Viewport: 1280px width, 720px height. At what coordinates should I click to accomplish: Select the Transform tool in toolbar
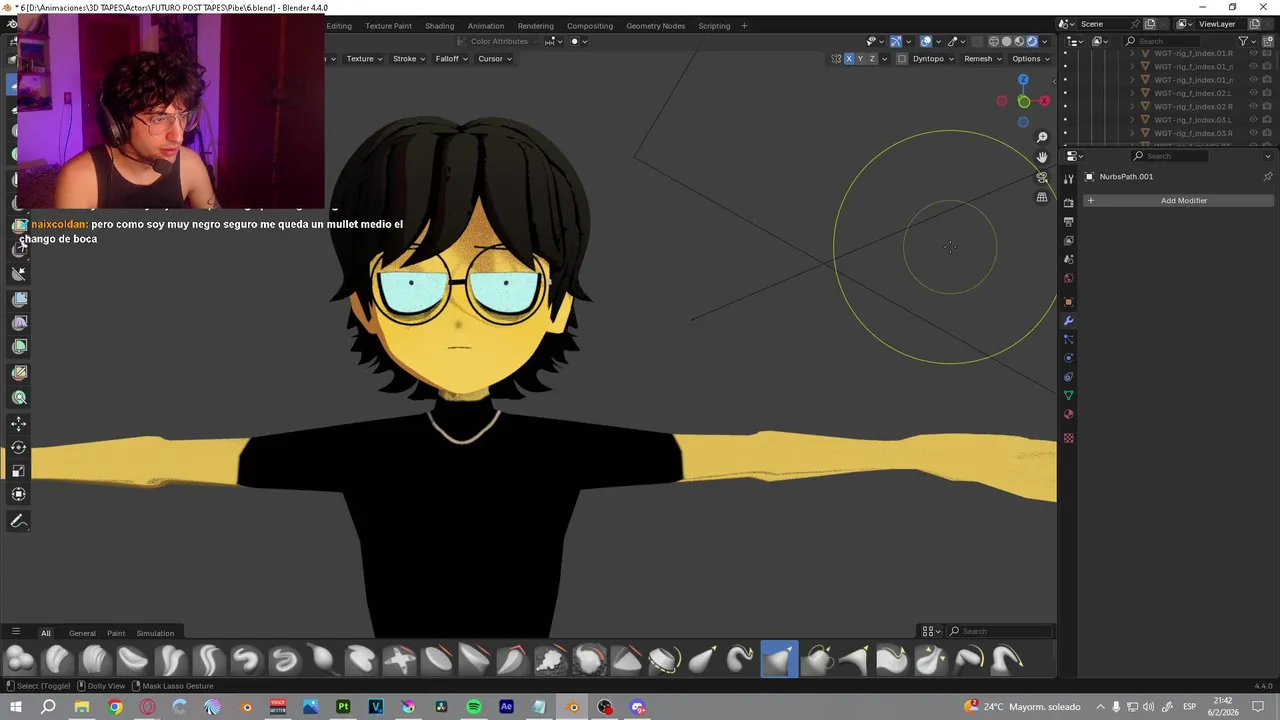(x=19, y=494)
